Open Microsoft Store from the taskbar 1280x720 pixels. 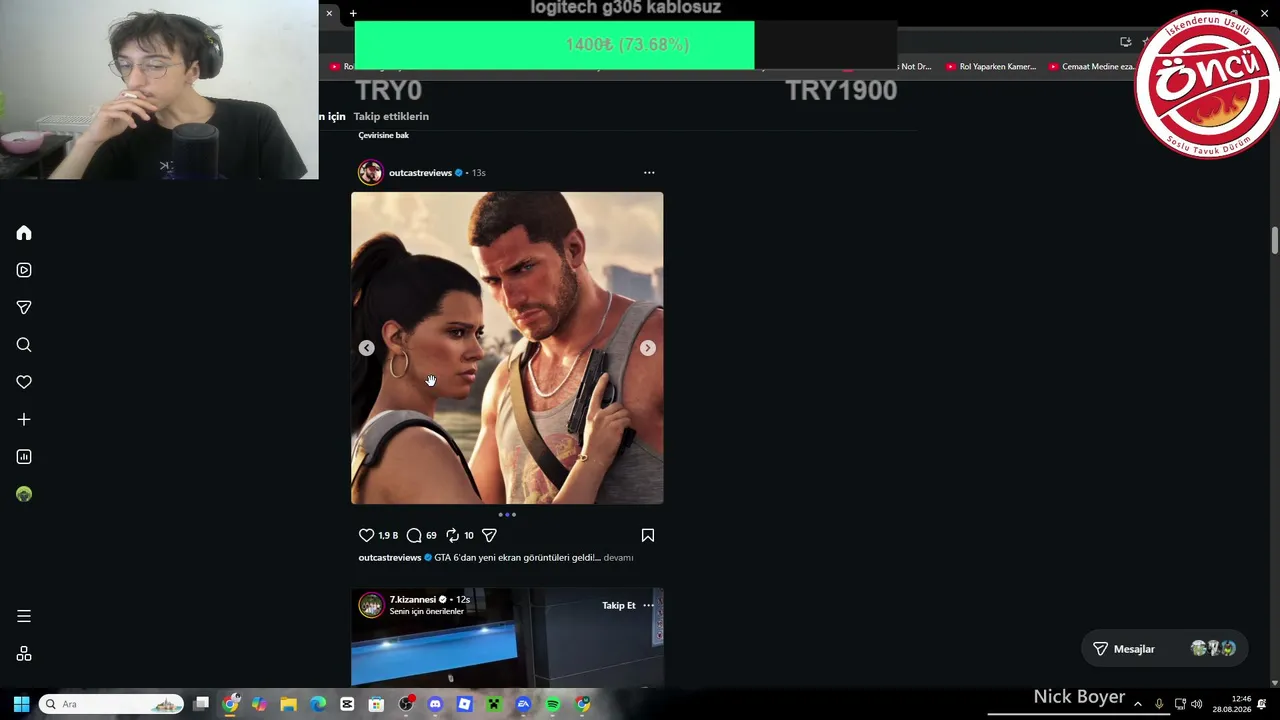tap(376, 704)
